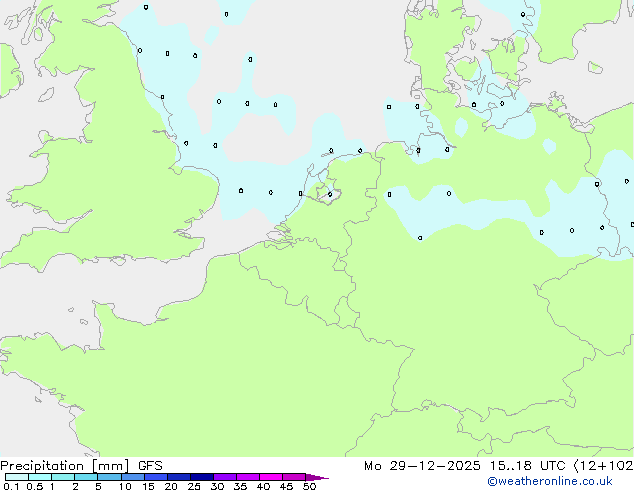Select the 0.5–1 mm legend swatch
The image size is (634, 490).
tap(40, 477)
